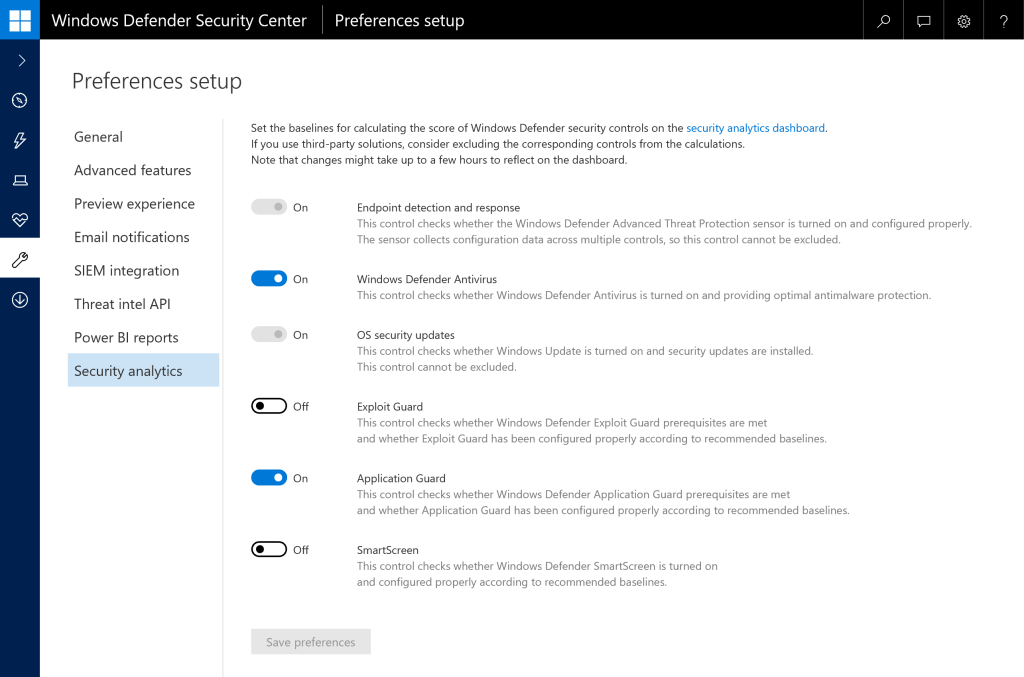Open the lightning bolt alerts icon
The image size is (1024, 677).
[x=20, y=140]
